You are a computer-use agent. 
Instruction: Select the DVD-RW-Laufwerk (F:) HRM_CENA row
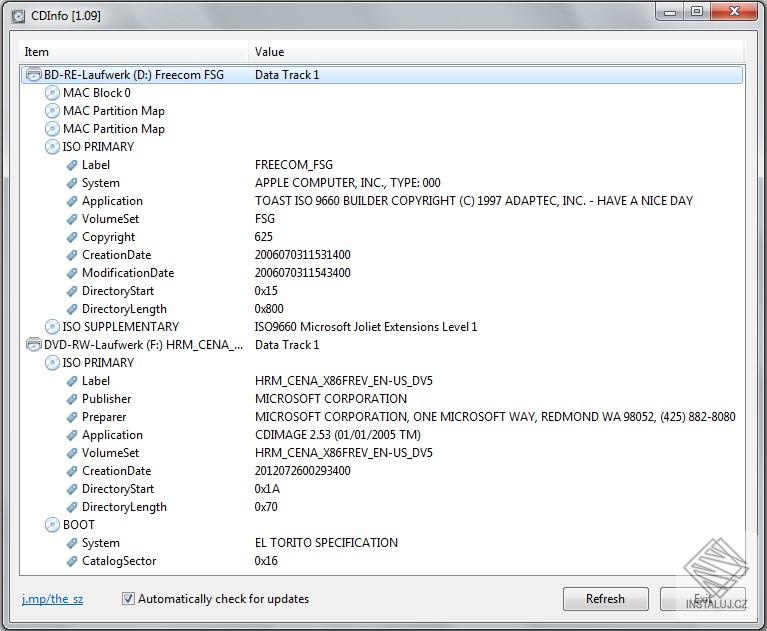pyautogui.click(x=382, y=345)
